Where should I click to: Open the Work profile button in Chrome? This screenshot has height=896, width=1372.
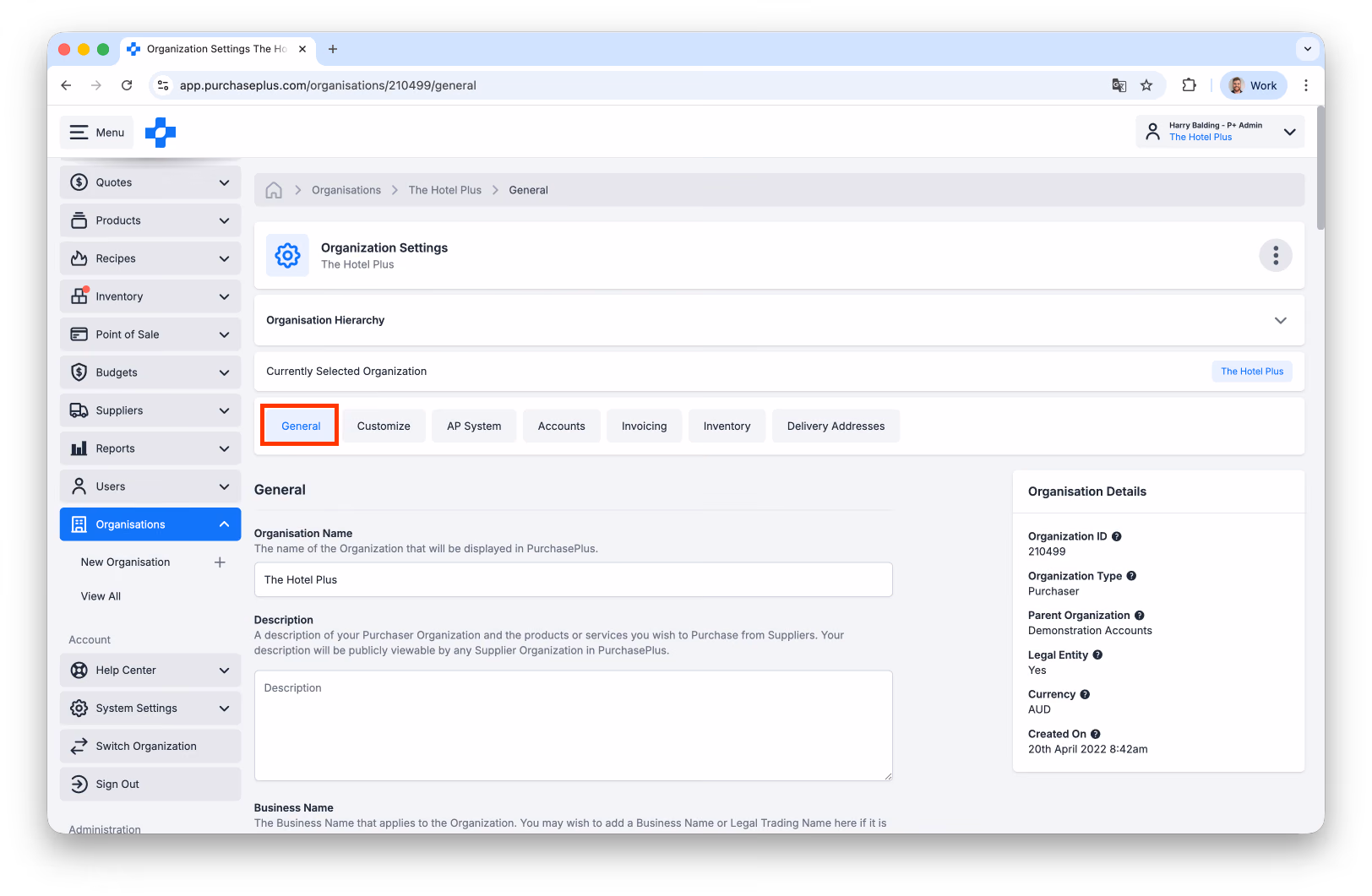(1254, 85)
